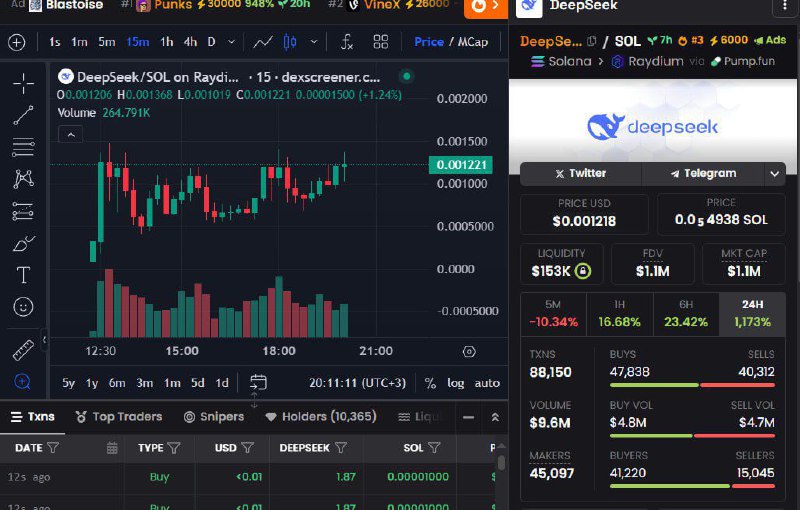Screen dimensions: 800x510
Task: Open the Twitter link button
Action: click(x=581, y=174)
